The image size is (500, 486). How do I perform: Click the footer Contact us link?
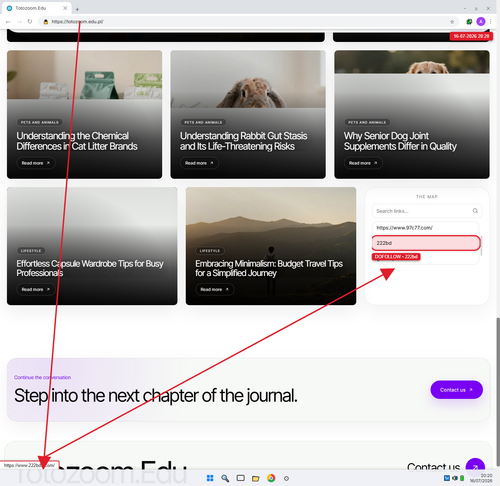[433, 467]
